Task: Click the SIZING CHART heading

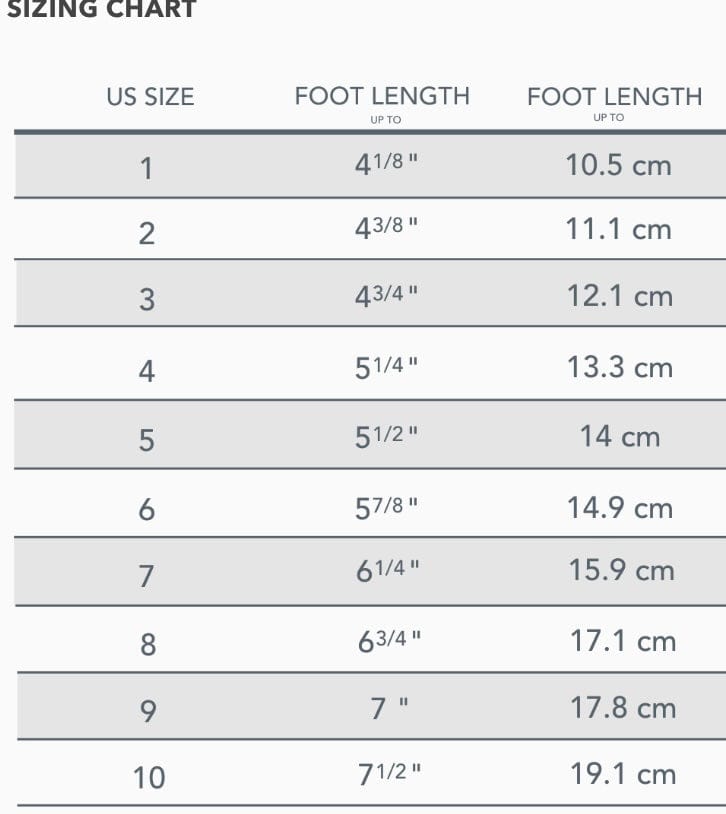Action: pyautogui.click(x=101, y=10)
